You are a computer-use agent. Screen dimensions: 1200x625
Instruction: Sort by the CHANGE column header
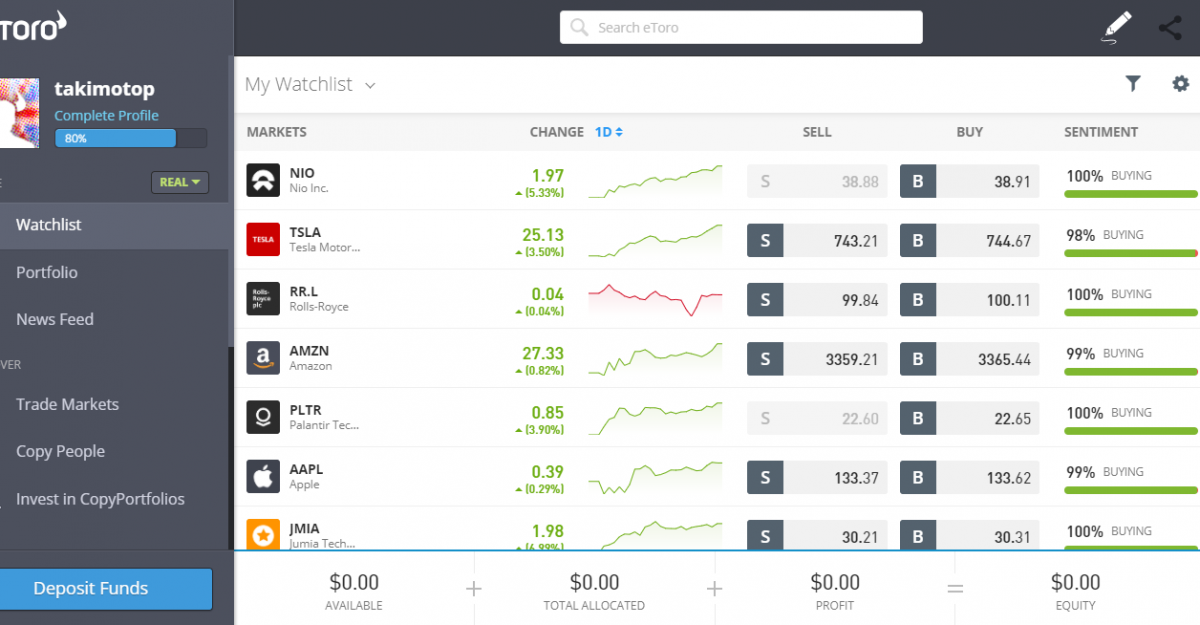[557, 132]
